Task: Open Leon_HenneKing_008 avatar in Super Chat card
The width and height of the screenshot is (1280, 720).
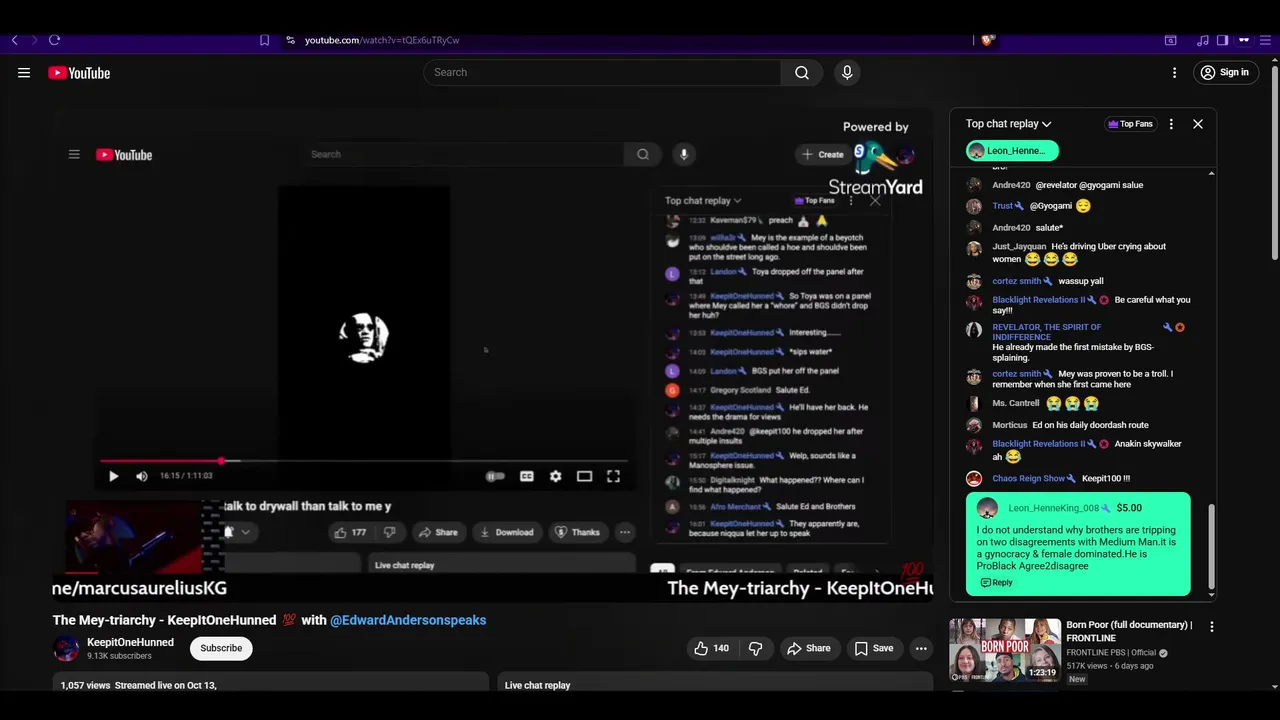Action: pyautogui.click(x=987, y=508)
